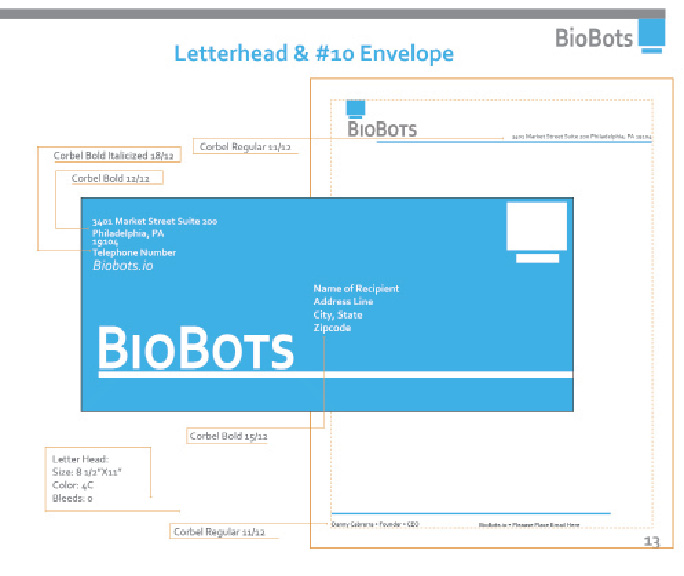Click the Corbel Bold Italicized 18/12 label
684x576 pixels.
(x=113, y=155)
